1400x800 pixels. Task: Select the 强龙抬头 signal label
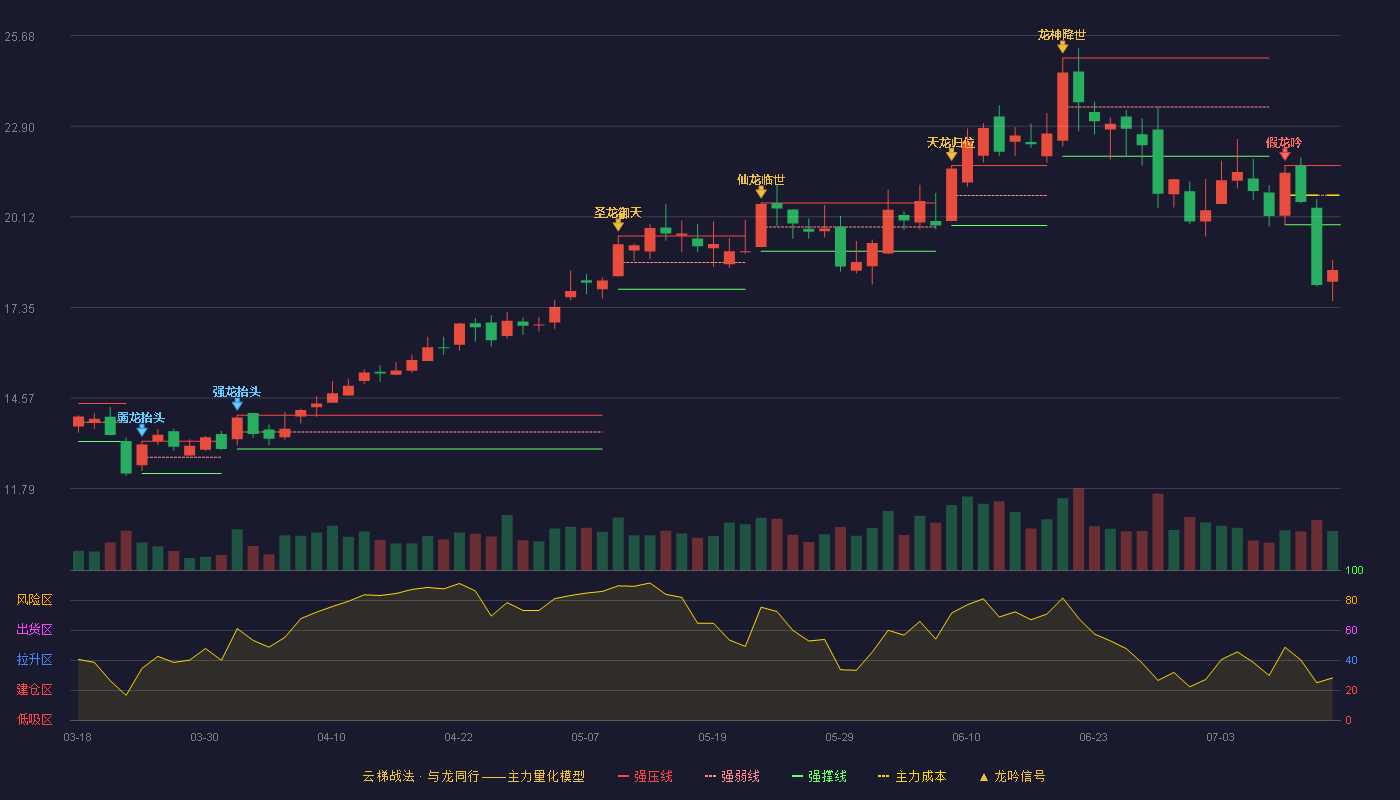pyautogui.click(x=237, y=391)
